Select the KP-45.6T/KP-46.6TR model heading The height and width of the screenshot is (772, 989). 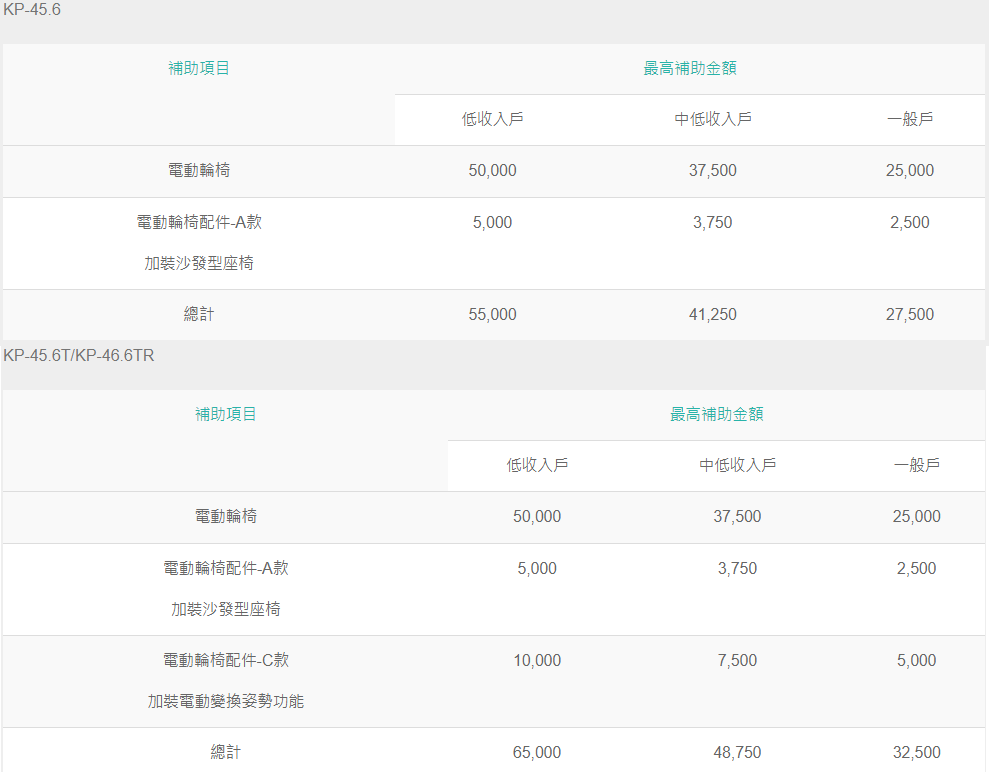tap(79, 356)
